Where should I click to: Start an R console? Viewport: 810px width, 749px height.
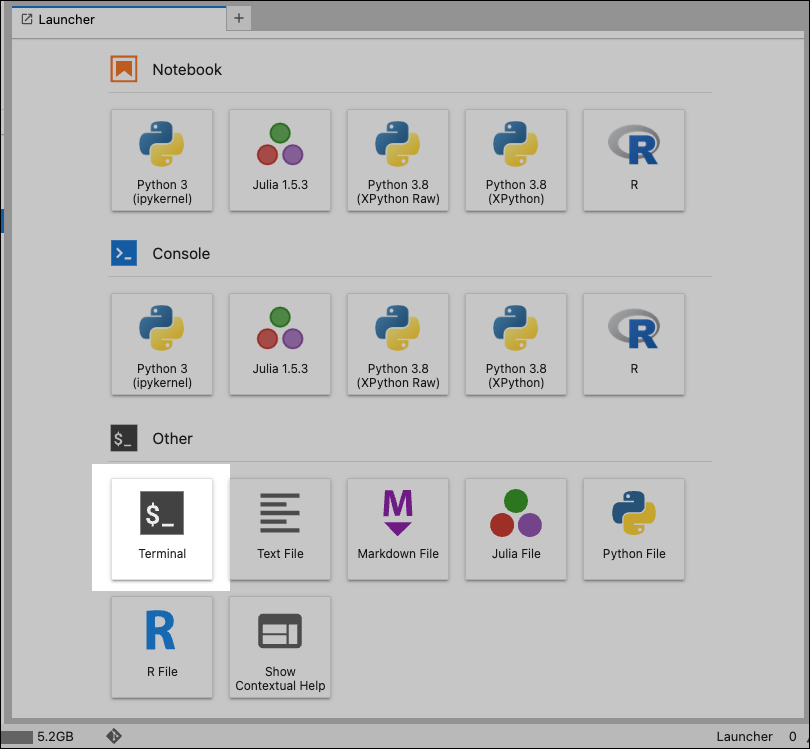tap(633, 344)
